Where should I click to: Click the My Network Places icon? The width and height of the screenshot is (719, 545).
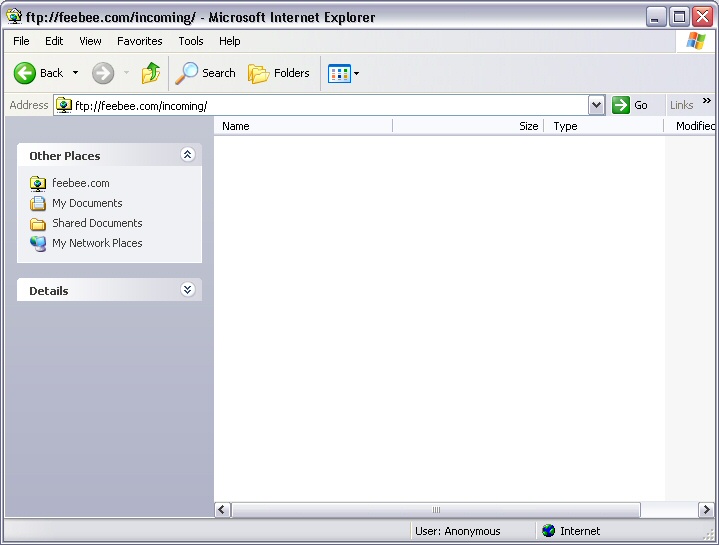click(38, 243)
